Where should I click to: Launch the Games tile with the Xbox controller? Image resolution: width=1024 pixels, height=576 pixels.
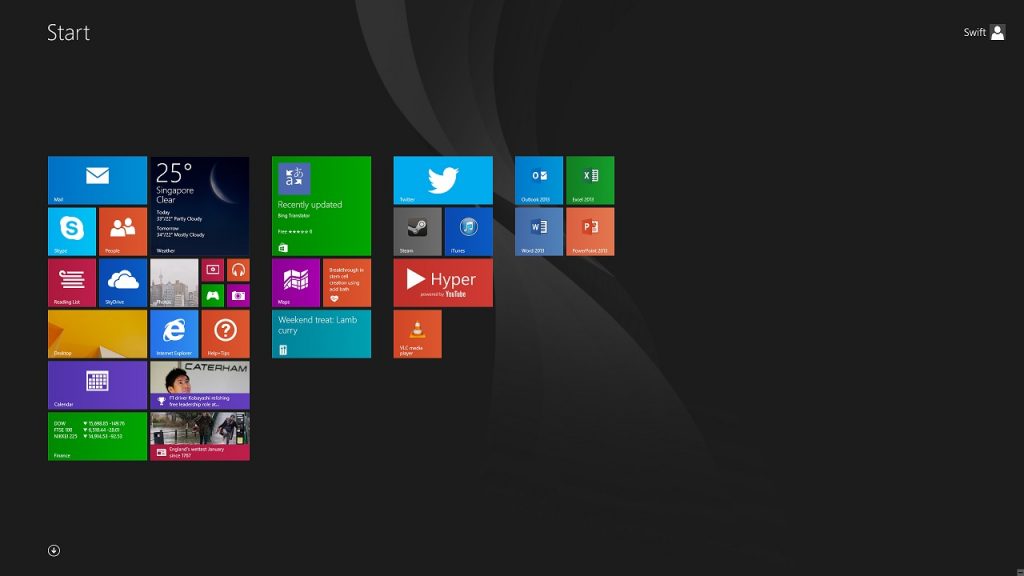[212, 295]
